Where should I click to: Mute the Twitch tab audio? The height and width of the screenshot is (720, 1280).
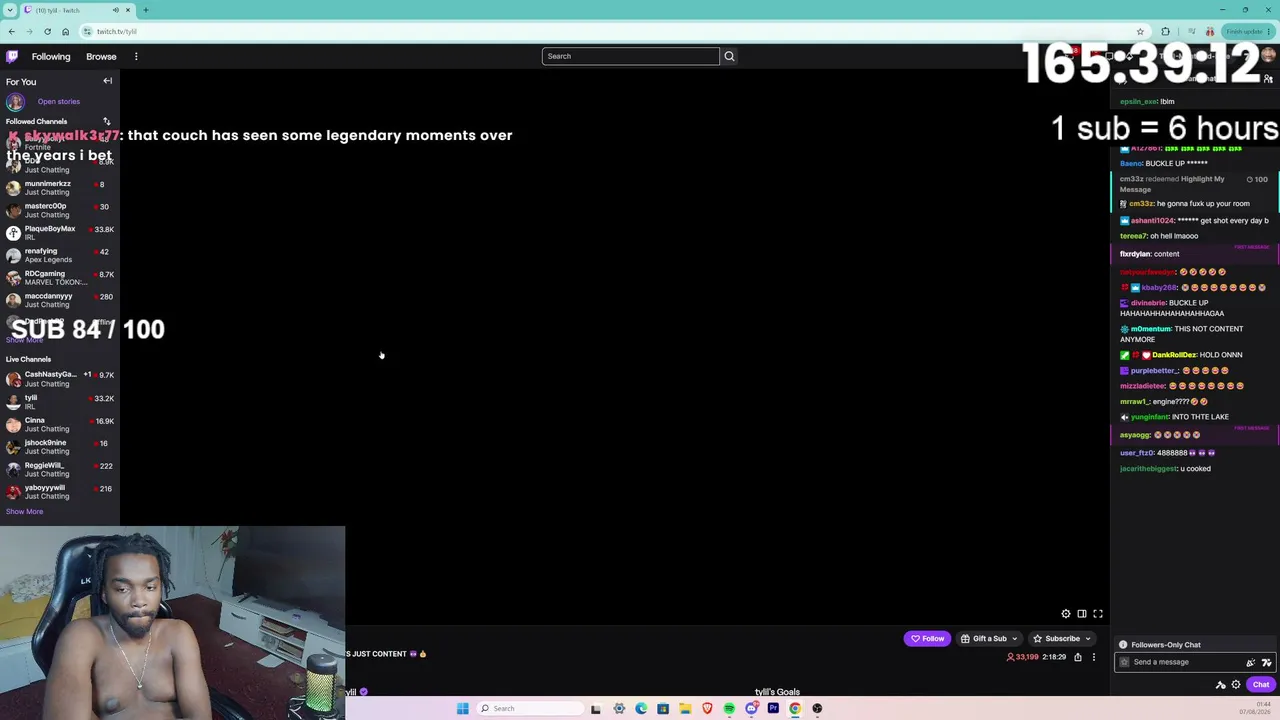[116, 10]
